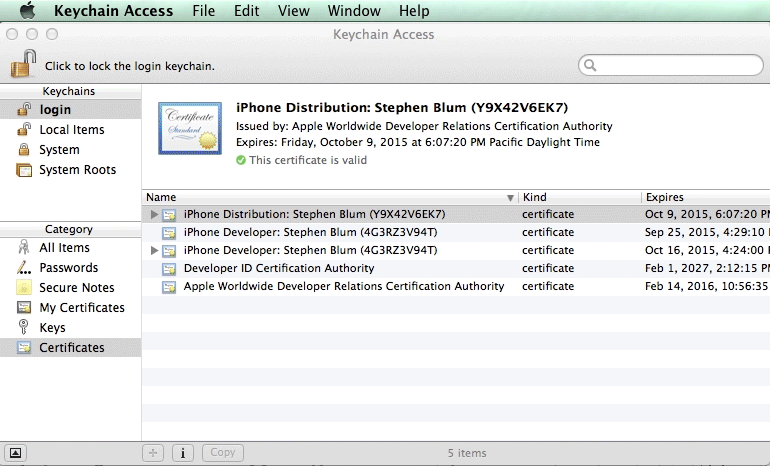
Task: Open the View menu
Action: point(293,11)
